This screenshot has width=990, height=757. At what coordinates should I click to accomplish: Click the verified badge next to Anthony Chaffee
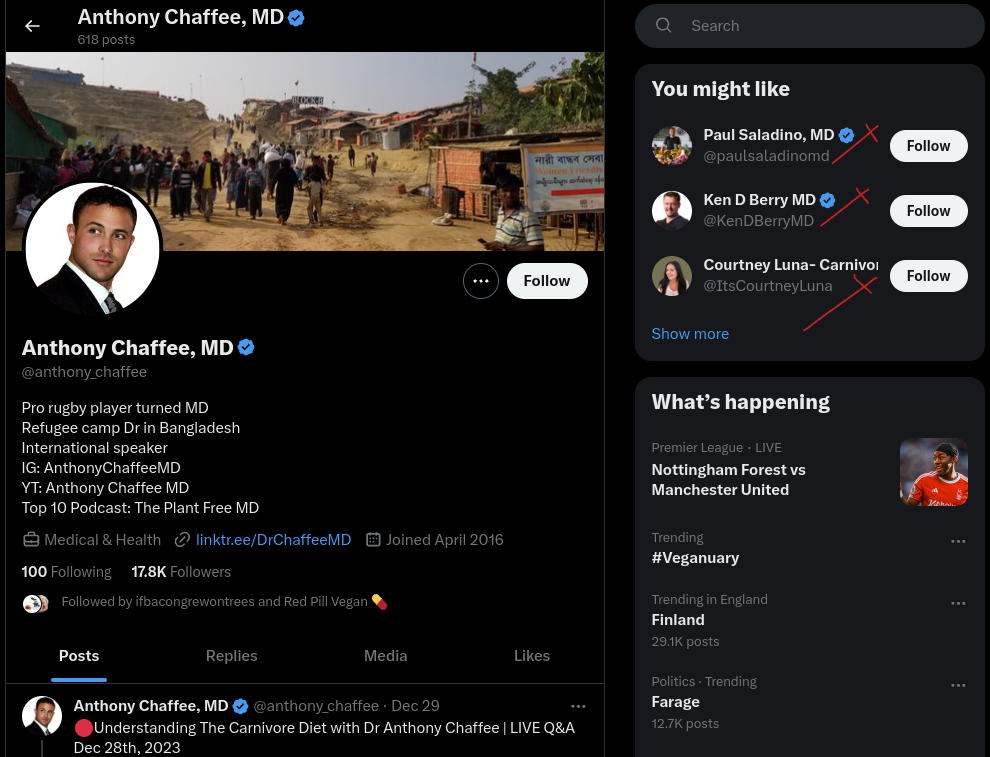coord(246,347)
